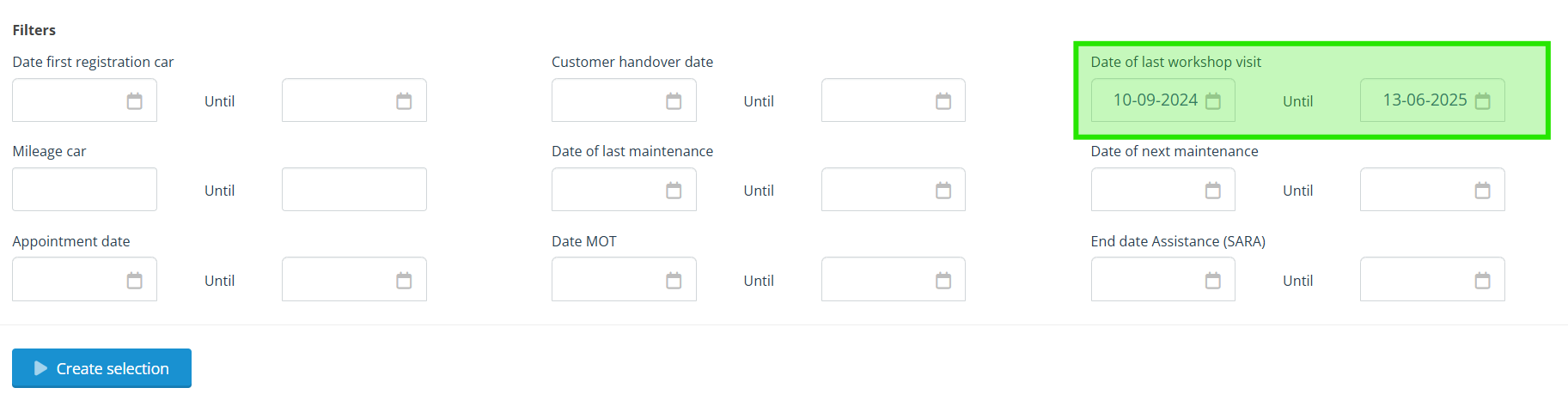Focus the Mileage car start input
Image resolution: width=1568 pixels, height=394 pixels.
pos(84,190)
